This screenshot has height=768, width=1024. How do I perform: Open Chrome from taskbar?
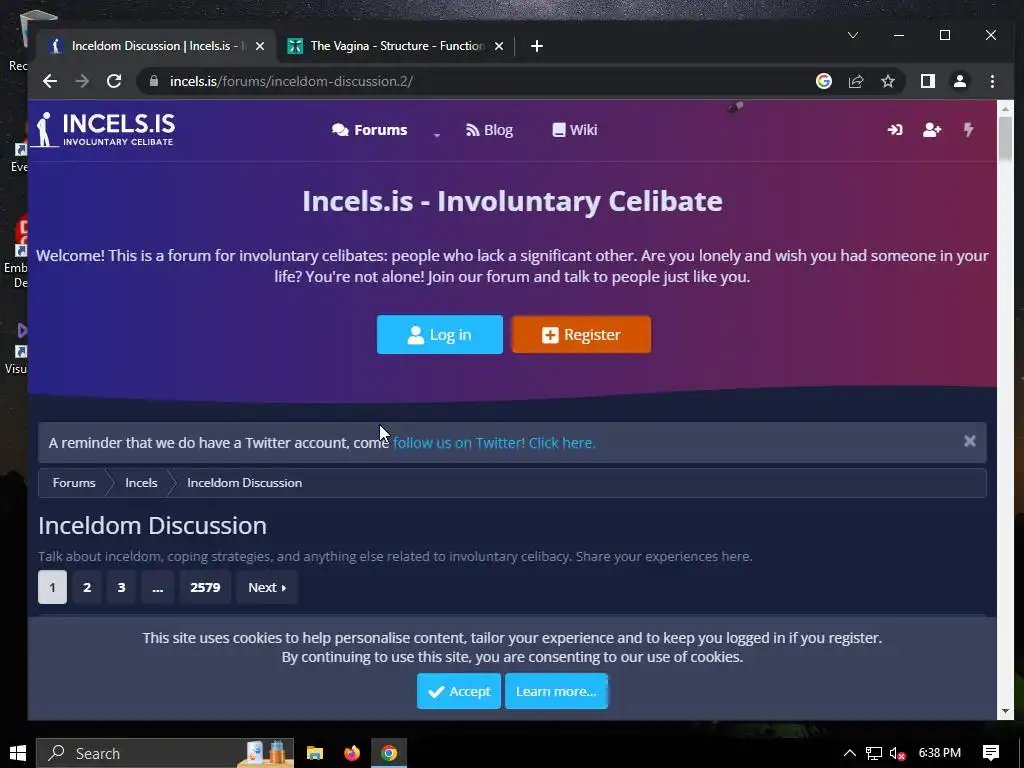389,753
